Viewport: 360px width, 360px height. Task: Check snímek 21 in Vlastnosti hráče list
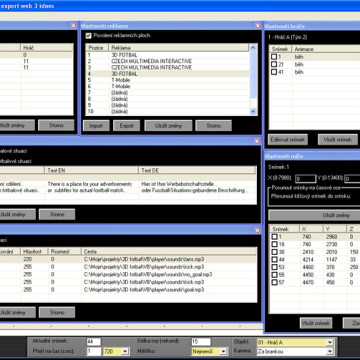coord(274,64)
